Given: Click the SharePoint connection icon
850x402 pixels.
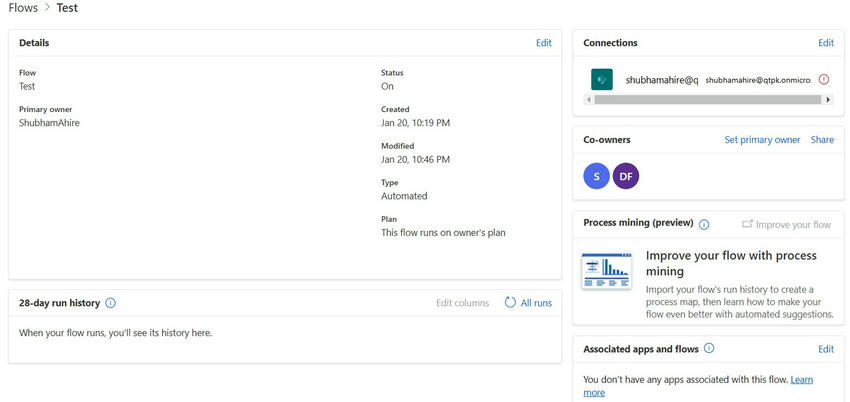Looking at the screenshot, I should tap(602, 79).
